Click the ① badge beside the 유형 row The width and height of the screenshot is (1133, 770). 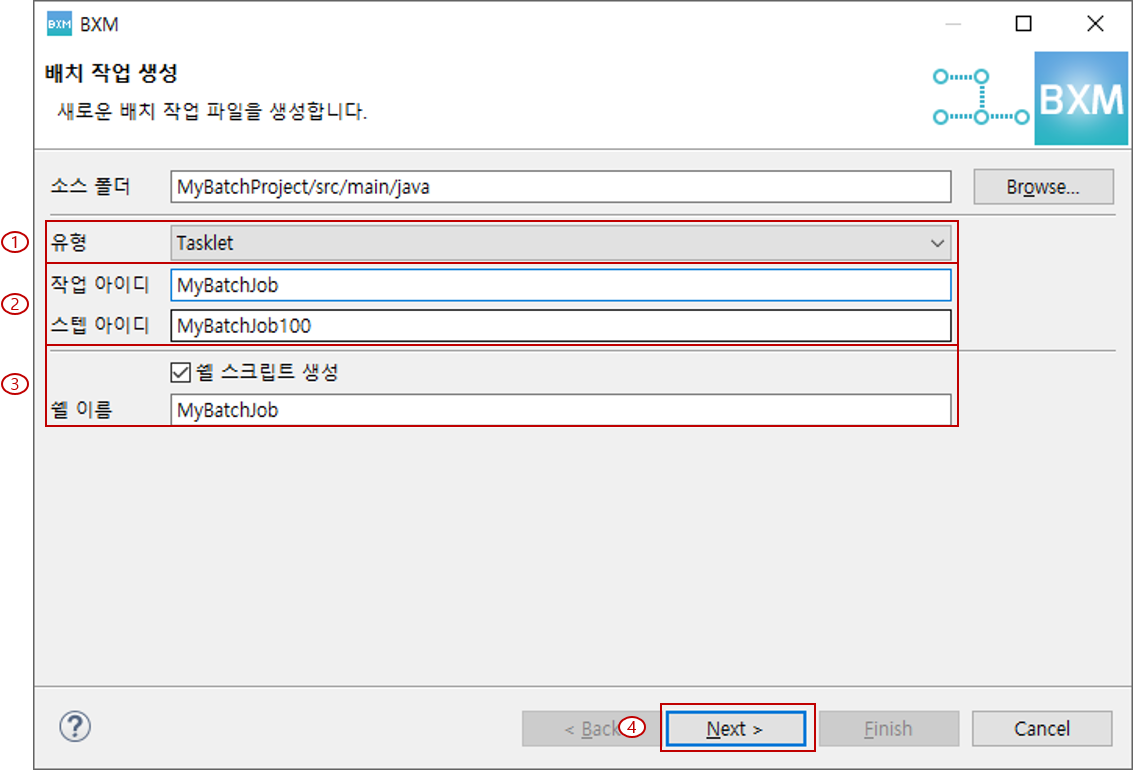click(x=14, y=241)
